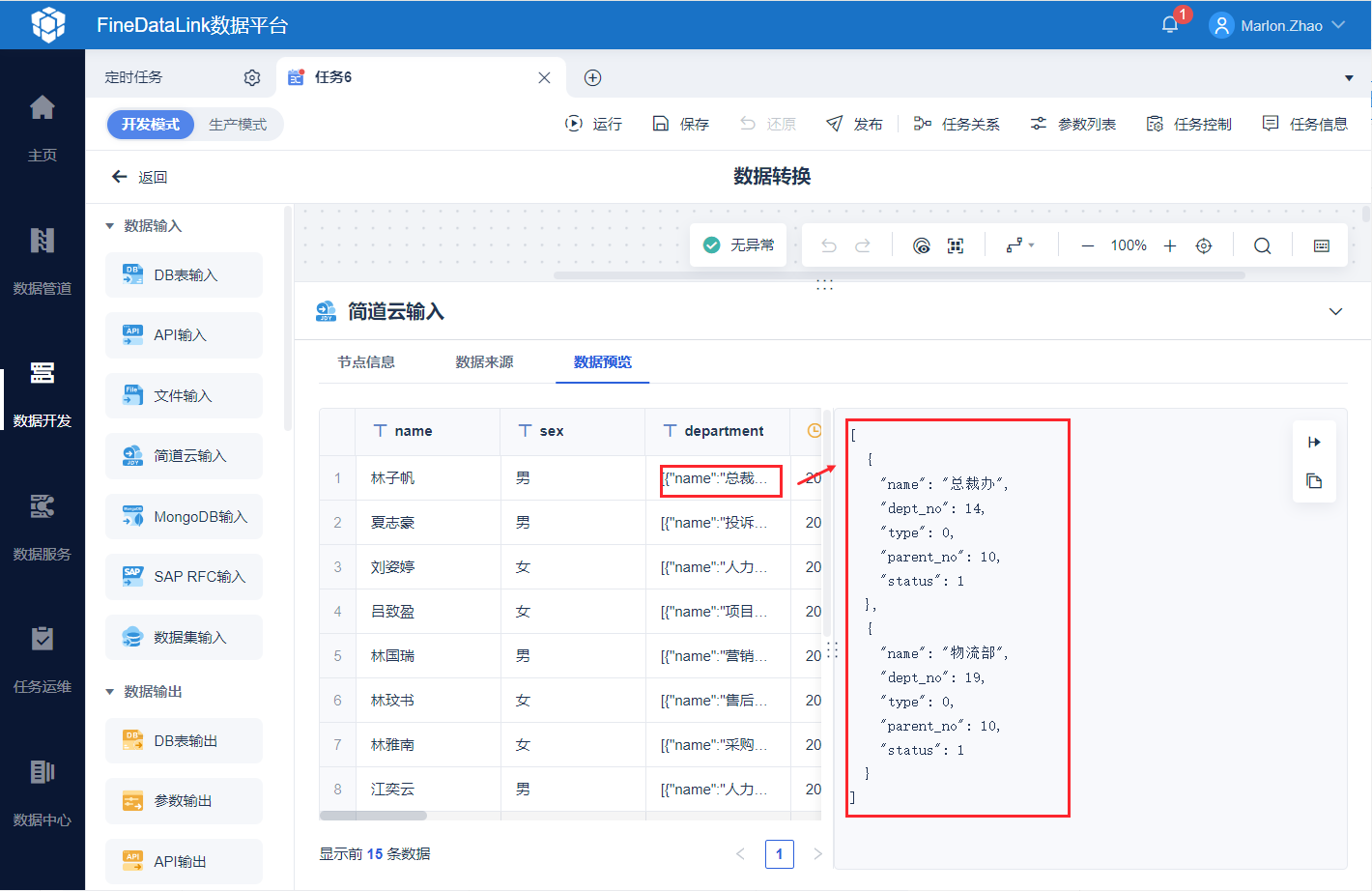The image size is (1372, 891).
Task: Select the API输入 node
Action: pos(184,335)
